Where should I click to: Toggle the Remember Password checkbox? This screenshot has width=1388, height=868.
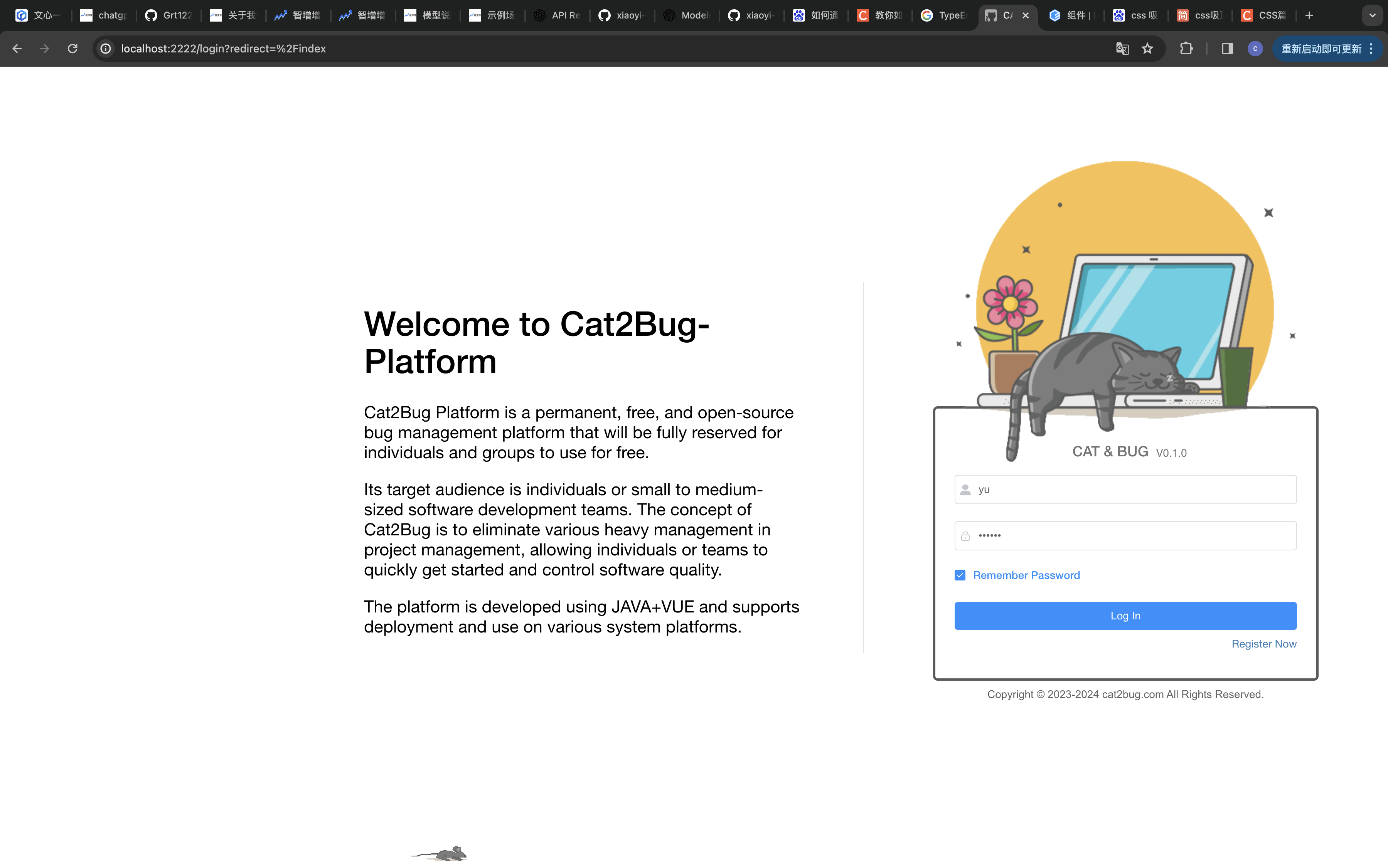pyautogui.click(x=960, y=575)
